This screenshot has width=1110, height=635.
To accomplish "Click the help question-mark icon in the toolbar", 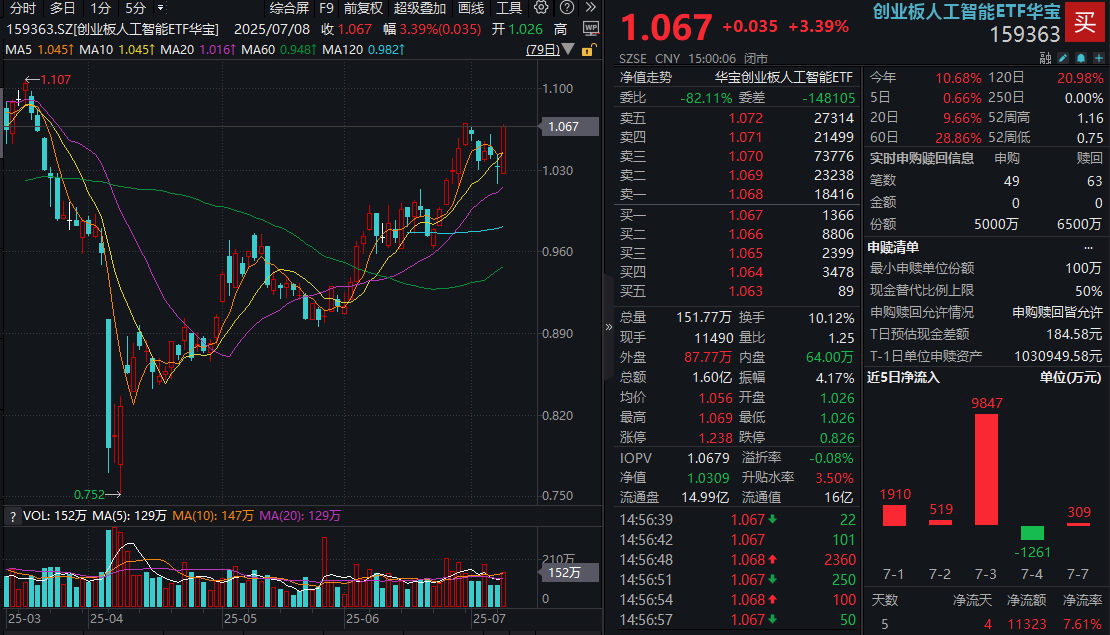I will point(565,9).
